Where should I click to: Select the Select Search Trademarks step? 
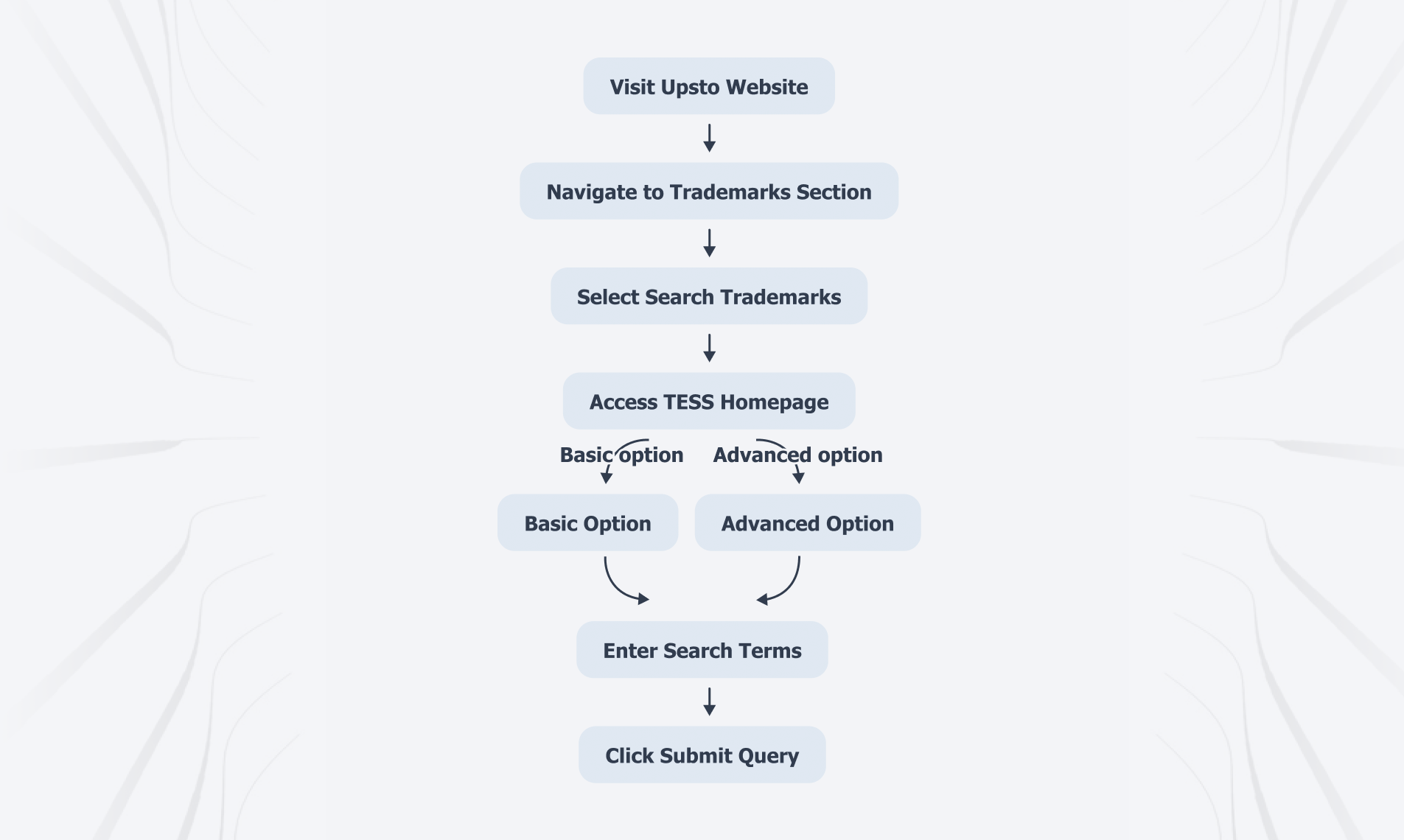pos(708,296)
